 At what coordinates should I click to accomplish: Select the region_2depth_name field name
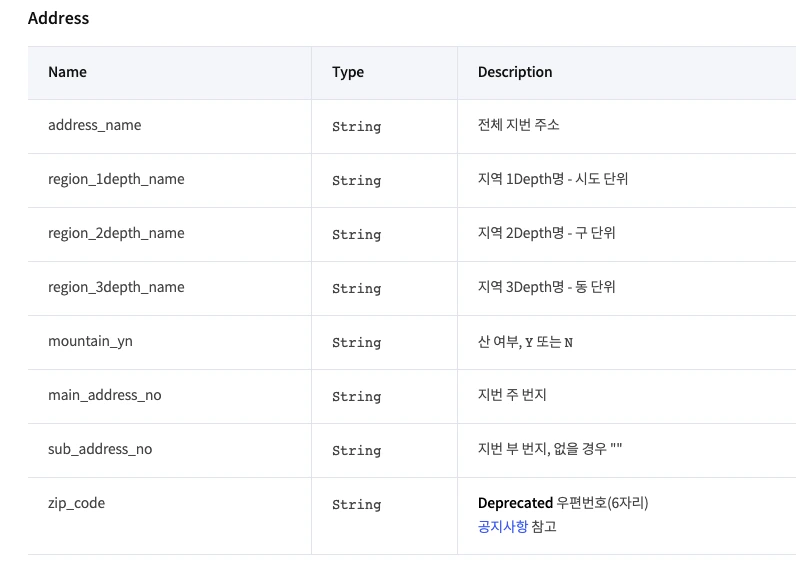click(x=116, y=234)
